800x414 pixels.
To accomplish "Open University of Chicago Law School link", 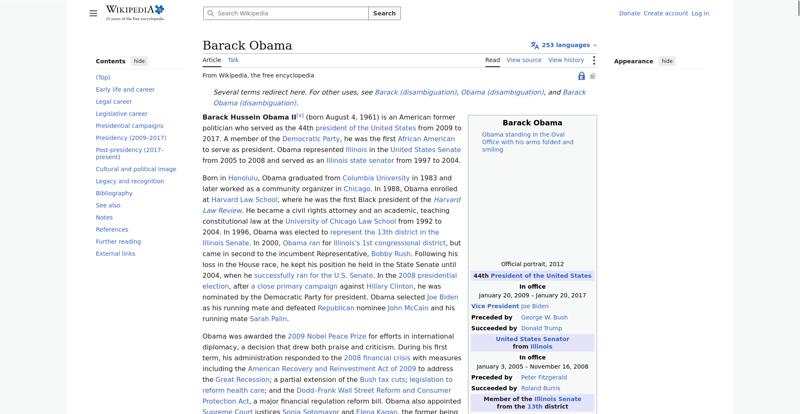I will (340, 221).
